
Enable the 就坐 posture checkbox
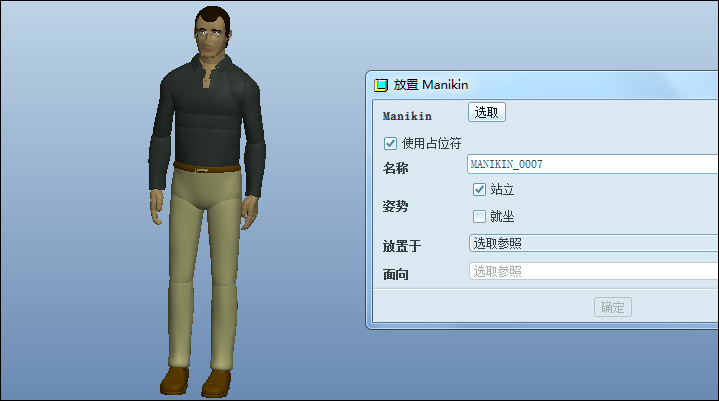pyautogui.click(x=479, y=216)
